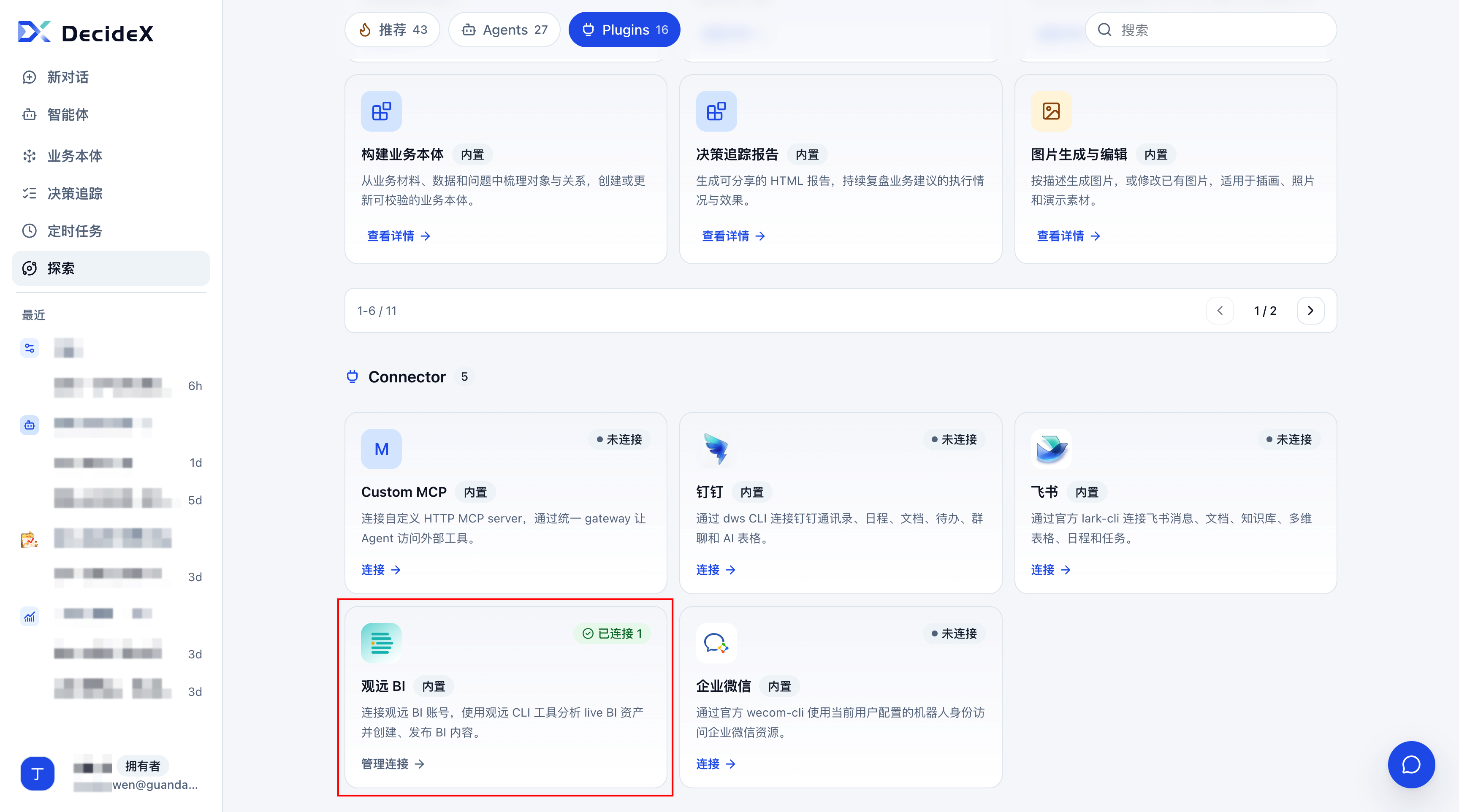The width and height of the screenshot is (1459, 812).
Task: Open 查看详情 for 构建业务本体
Action: [x=399, y=236]
